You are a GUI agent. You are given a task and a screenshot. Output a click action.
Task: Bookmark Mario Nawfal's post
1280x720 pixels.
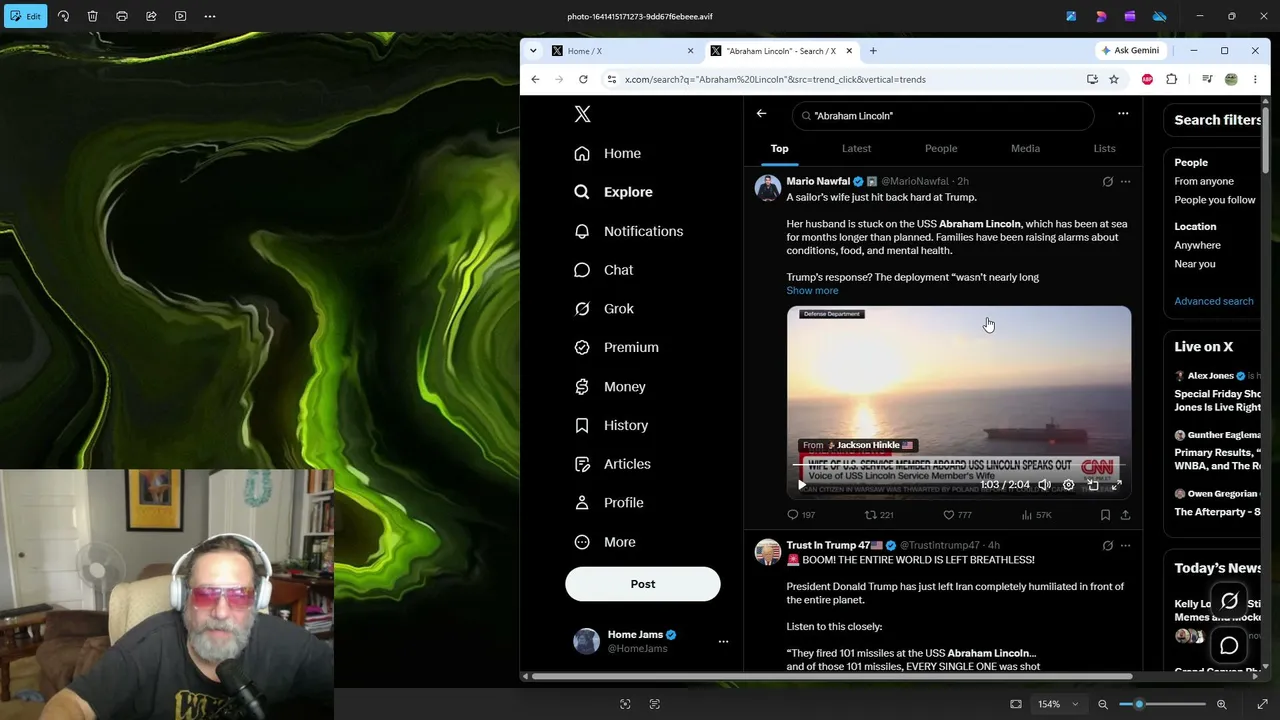[x=1105, y=515]
